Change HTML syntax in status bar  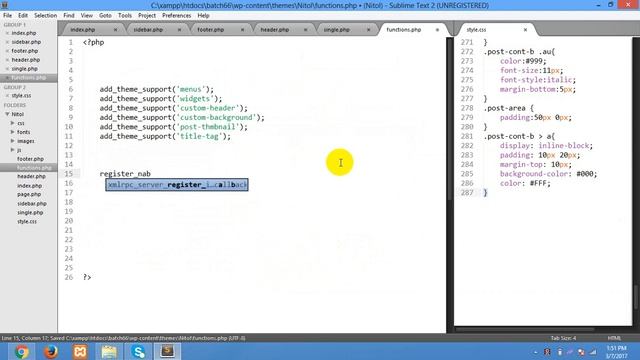click(x=614, y=338)
